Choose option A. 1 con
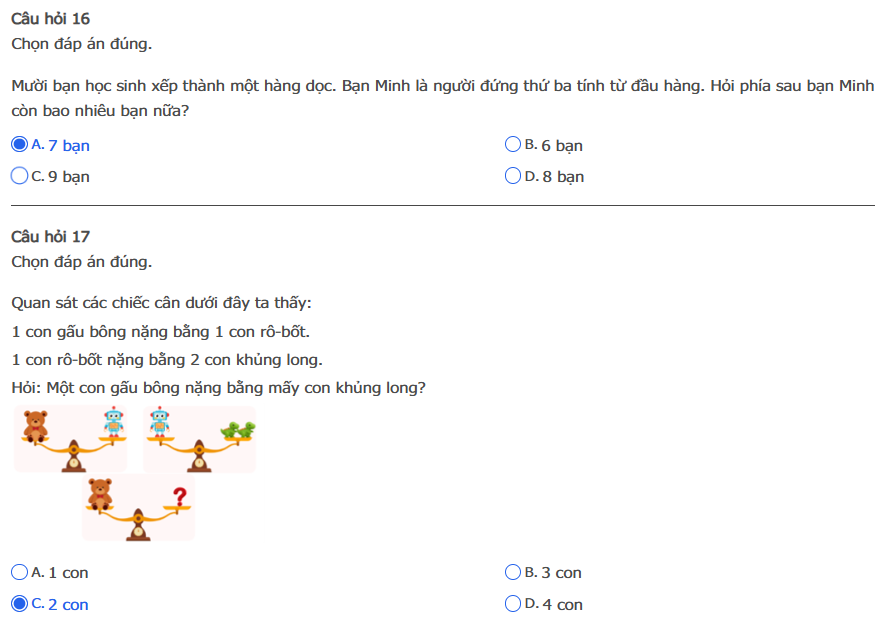The image size is (883, 626). (19, 572)
